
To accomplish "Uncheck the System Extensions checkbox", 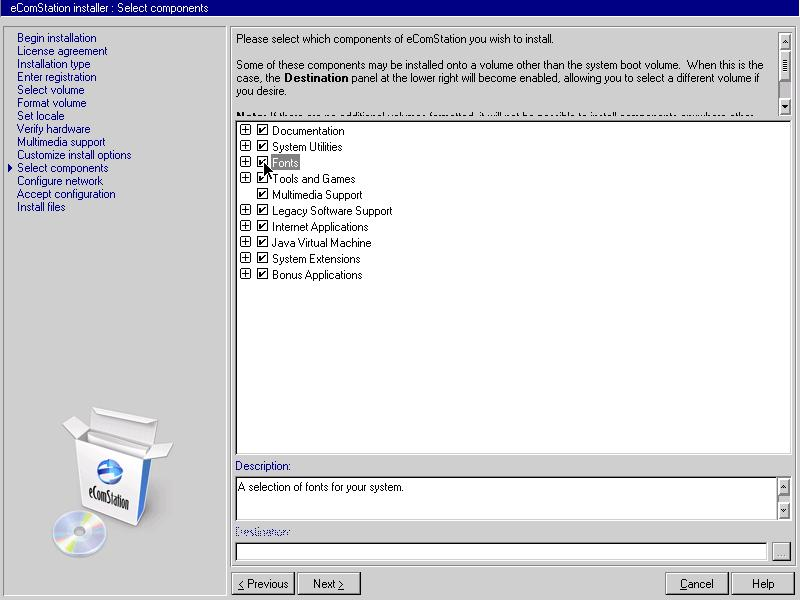I will tap(262, 258).
